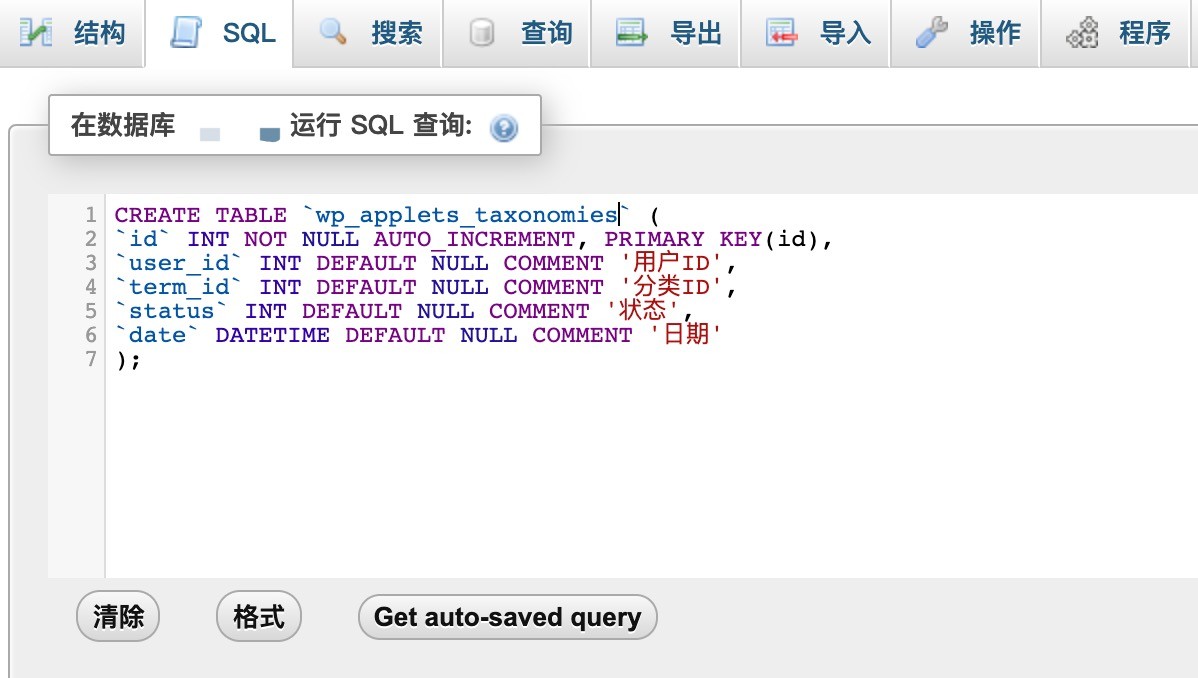Click the `term_id` column definition line
Viewport: 1198px width, 678px height.
(425, 287)
